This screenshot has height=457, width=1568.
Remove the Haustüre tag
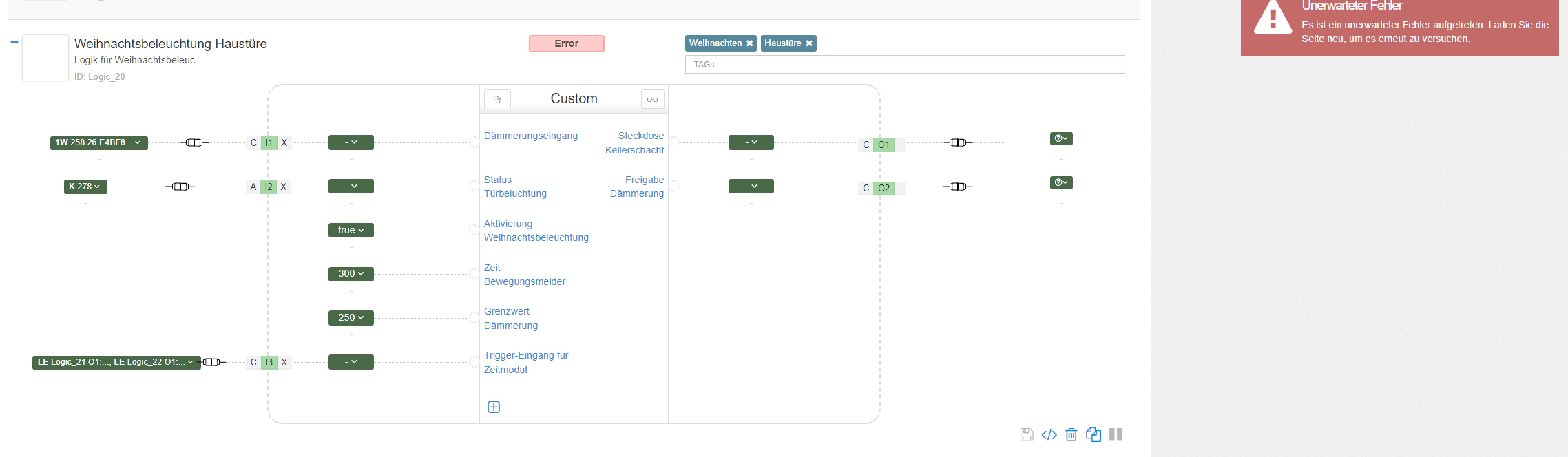click(809, 43)
